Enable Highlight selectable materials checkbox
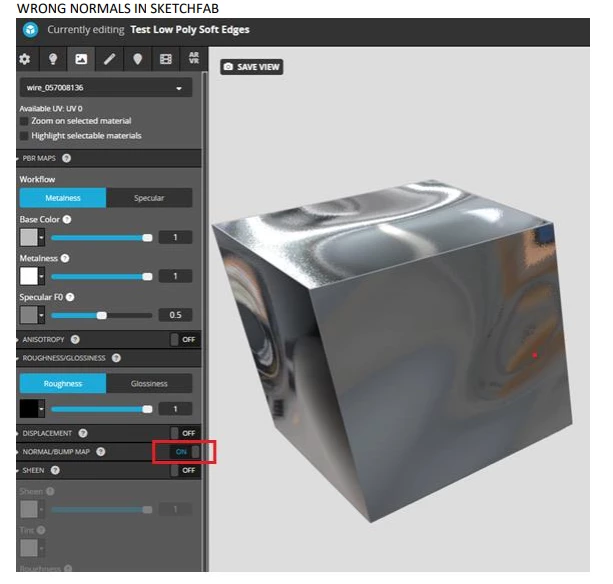 (x=24, y=136)
